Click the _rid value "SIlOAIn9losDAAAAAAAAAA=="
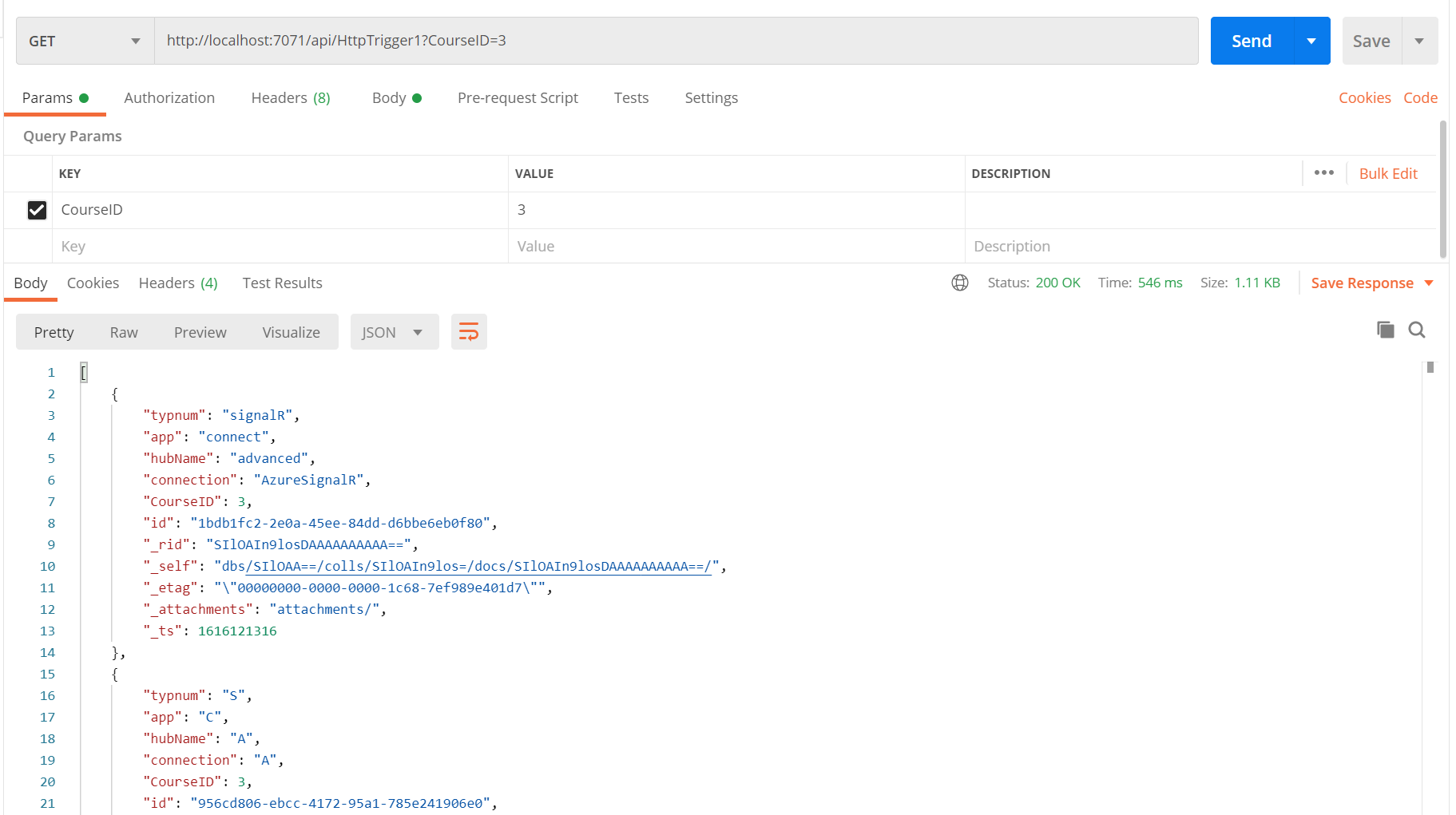This screenshot has width=1456, height=815. (308, 544)
